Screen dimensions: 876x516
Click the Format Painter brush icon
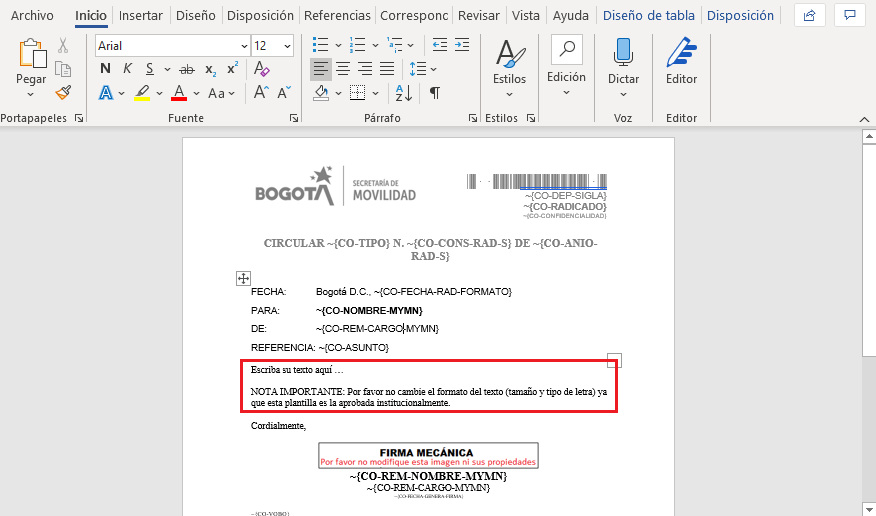click(x=63, y=93)
